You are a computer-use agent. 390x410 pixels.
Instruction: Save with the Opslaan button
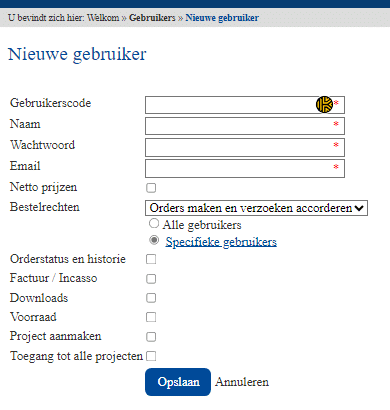[x=178, y=382]
